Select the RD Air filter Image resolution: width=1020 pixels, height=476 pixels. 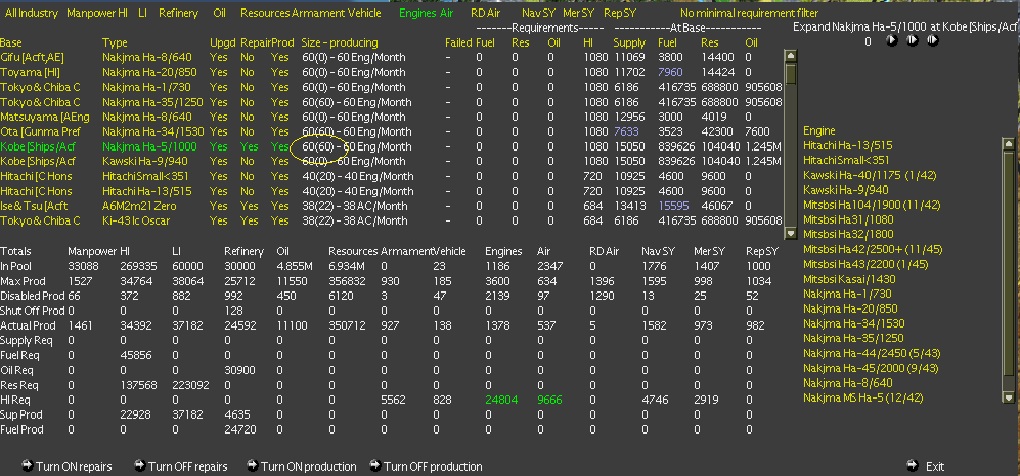pos(486,13)
